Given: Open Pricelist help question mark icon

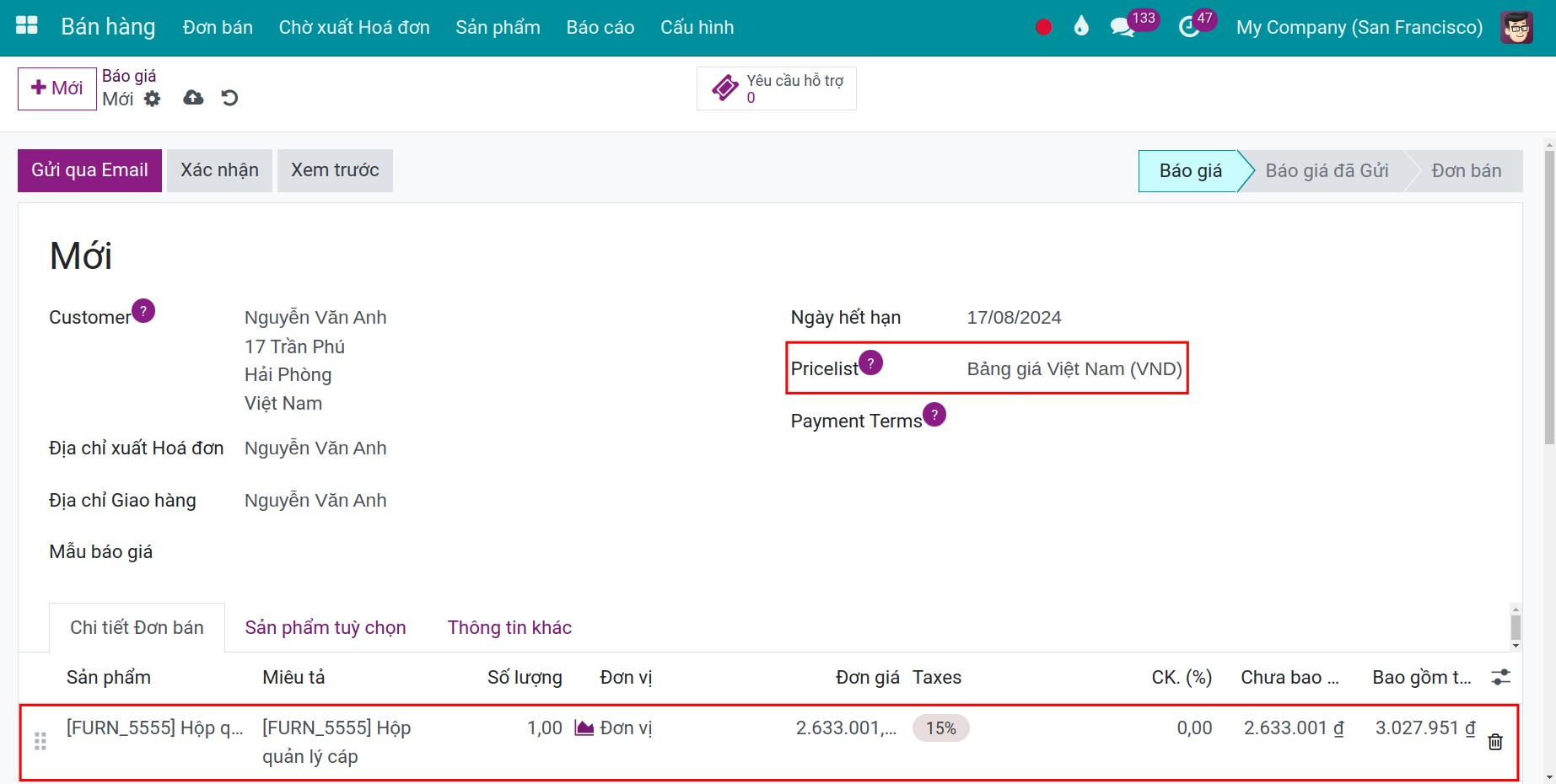Looking at the screenshot, I should point(871,362).
